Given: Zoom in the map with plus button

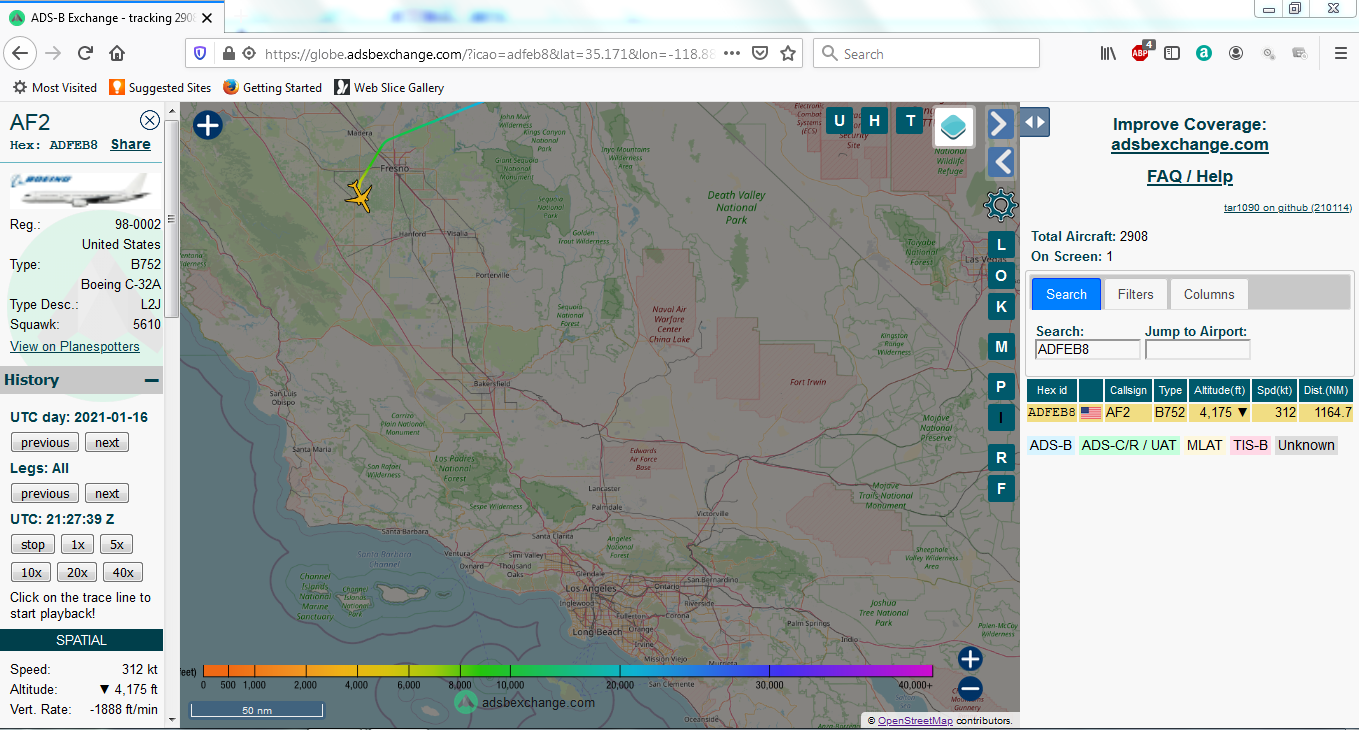Looking at the screenshot, I should coord(970,659).
